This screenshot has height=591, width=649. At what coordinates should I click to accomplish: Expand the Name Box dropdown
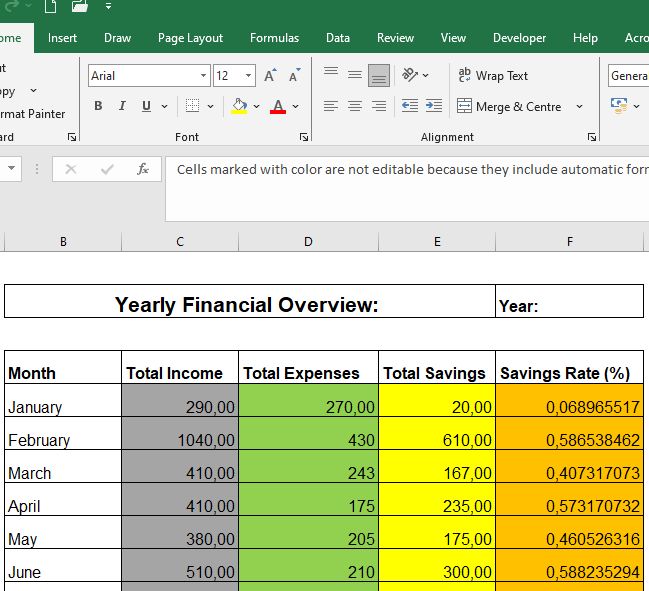tap(12, 168)
